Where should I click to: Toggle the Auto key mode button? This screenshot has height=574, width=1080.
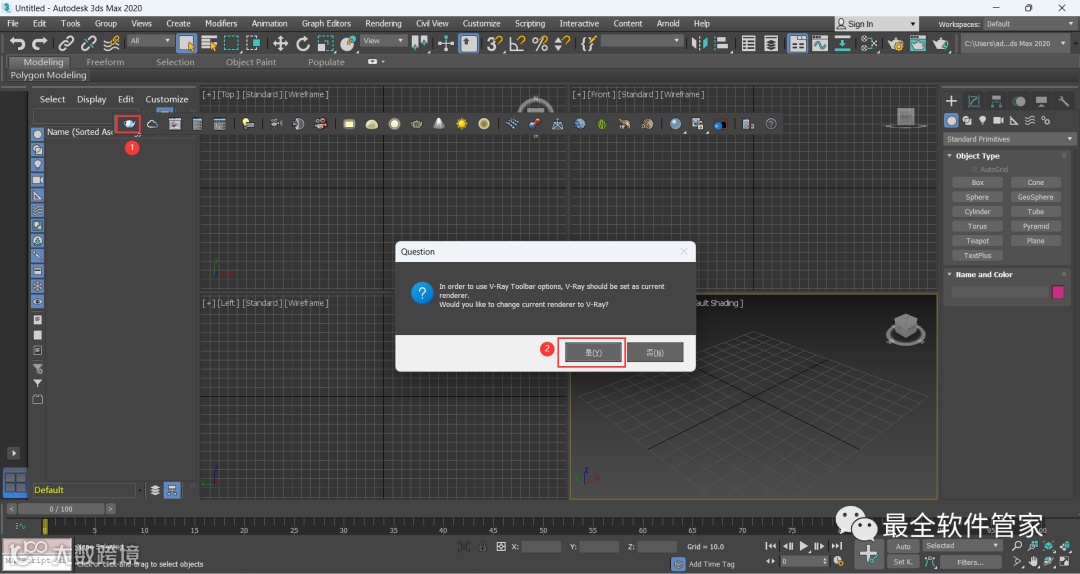(903, 546)
